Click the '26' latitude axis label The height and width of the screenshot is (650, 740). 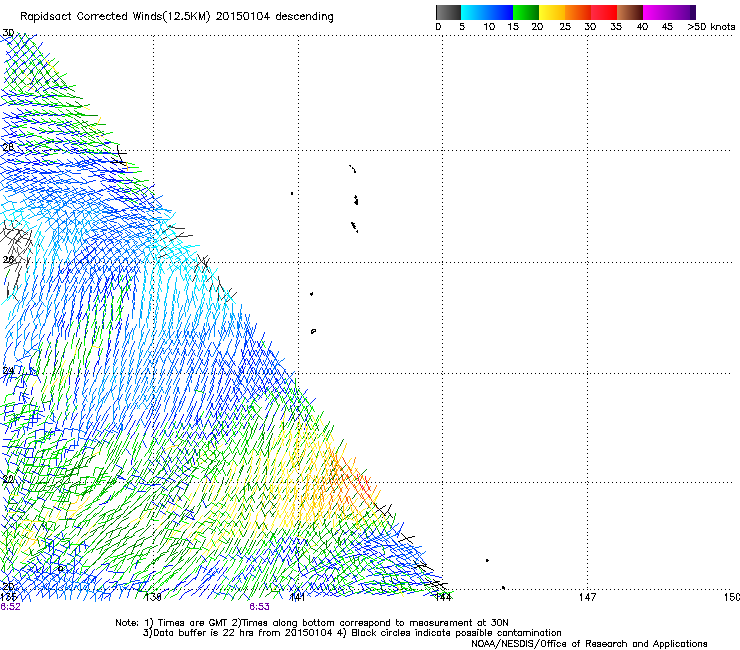[8, 260]
